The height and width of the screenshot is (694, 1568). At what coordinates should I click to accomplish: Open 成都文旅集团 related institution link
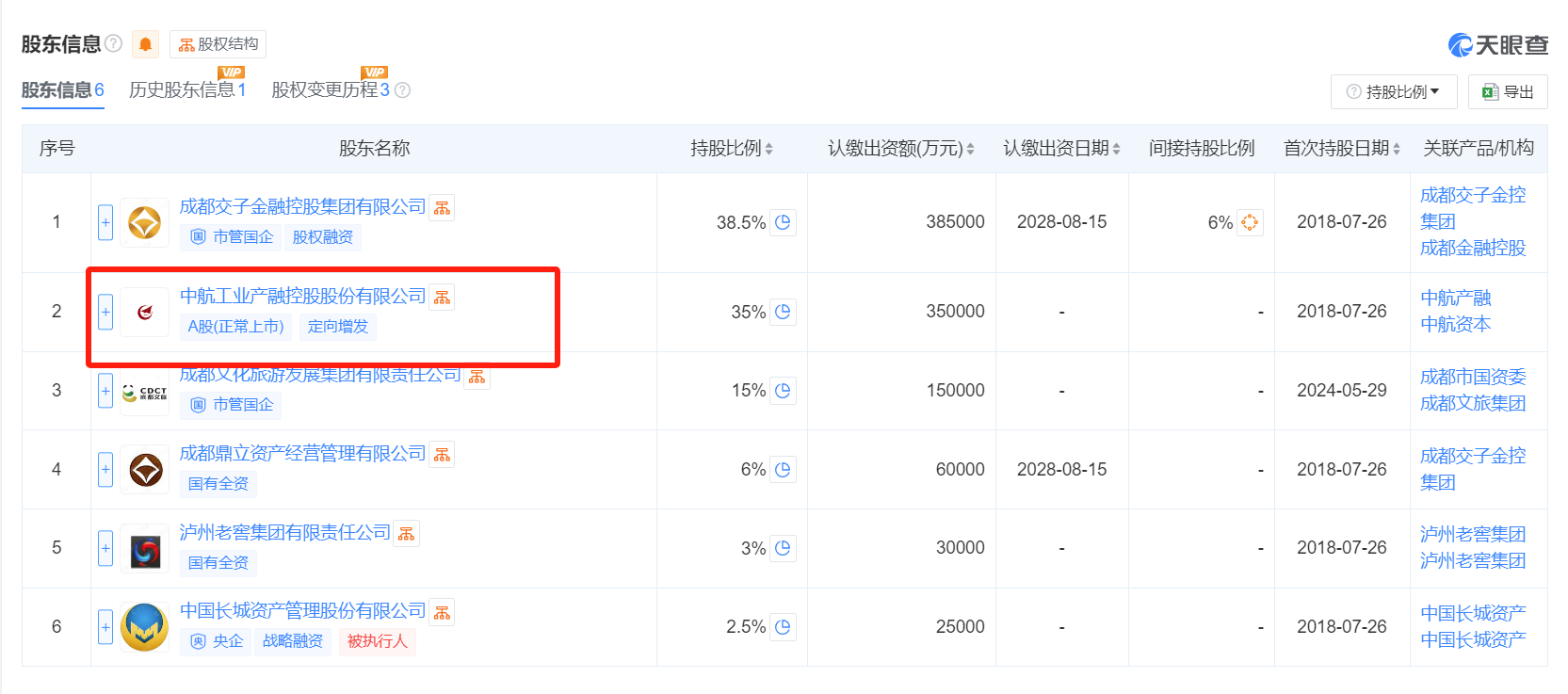1473,404
